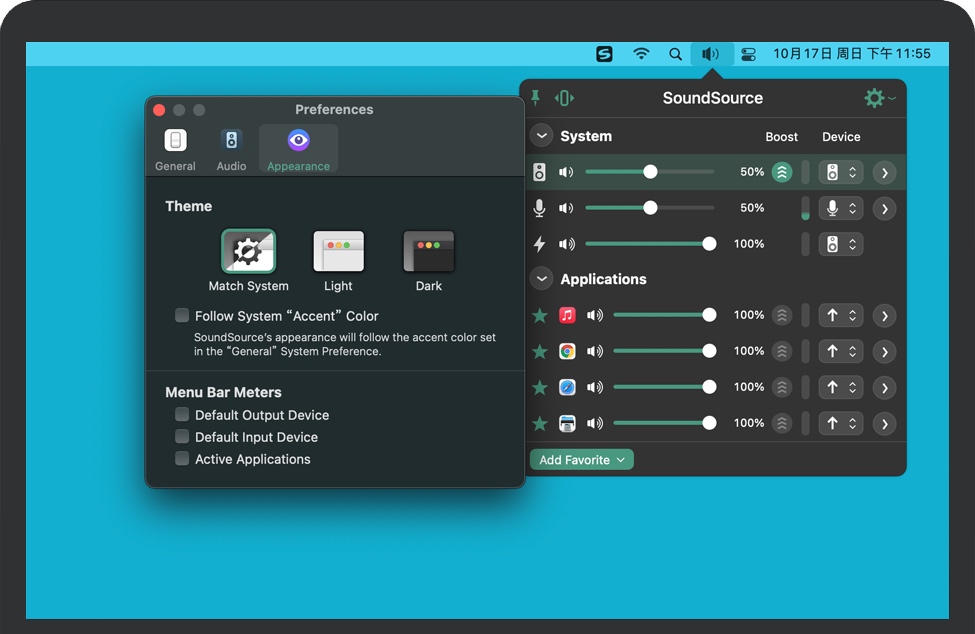Switch to the General preferences tab
The image size is (975, 634).
tap(175, 149)
